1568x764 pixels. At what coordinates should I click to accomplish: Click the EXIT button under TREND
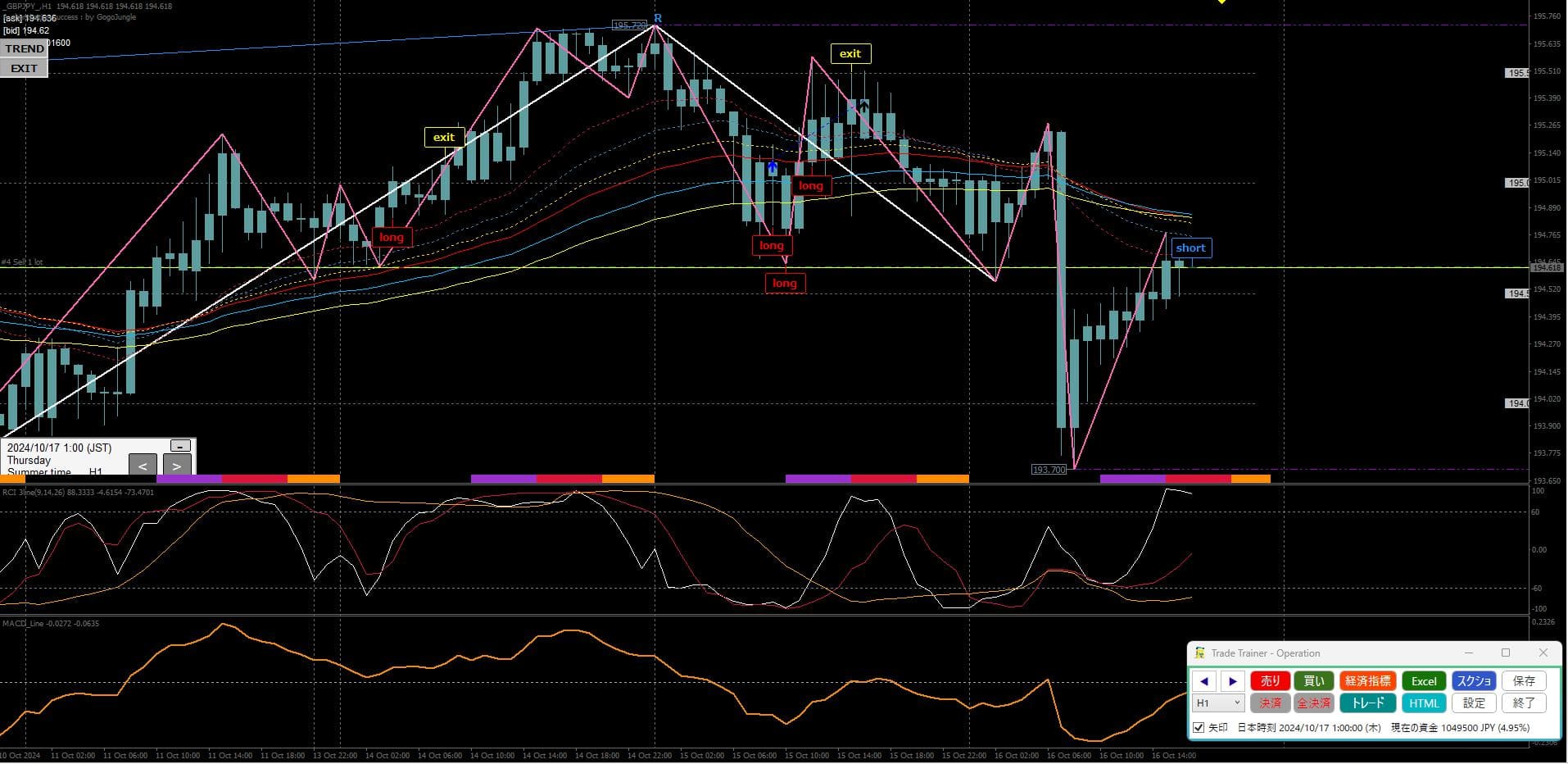coord(24,69)
